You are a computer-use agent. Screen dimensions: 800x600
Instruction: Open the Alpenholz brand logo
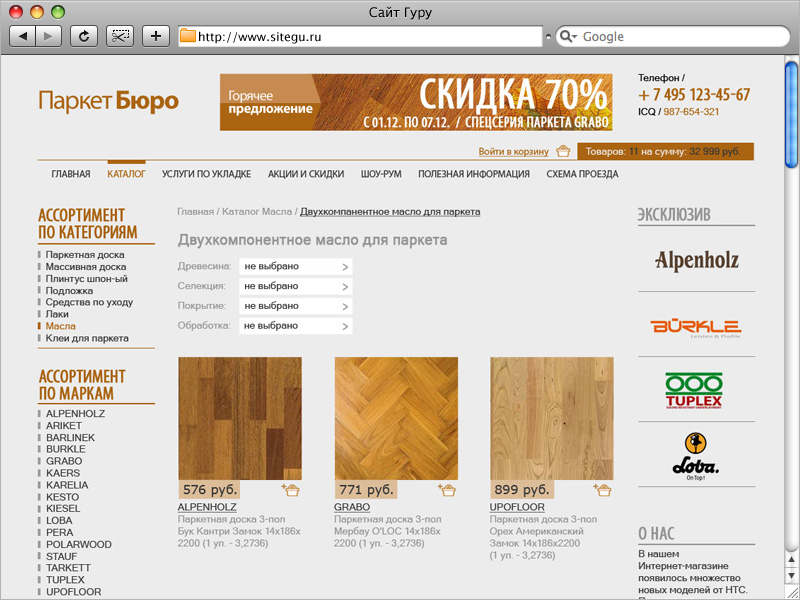(696, 260)
